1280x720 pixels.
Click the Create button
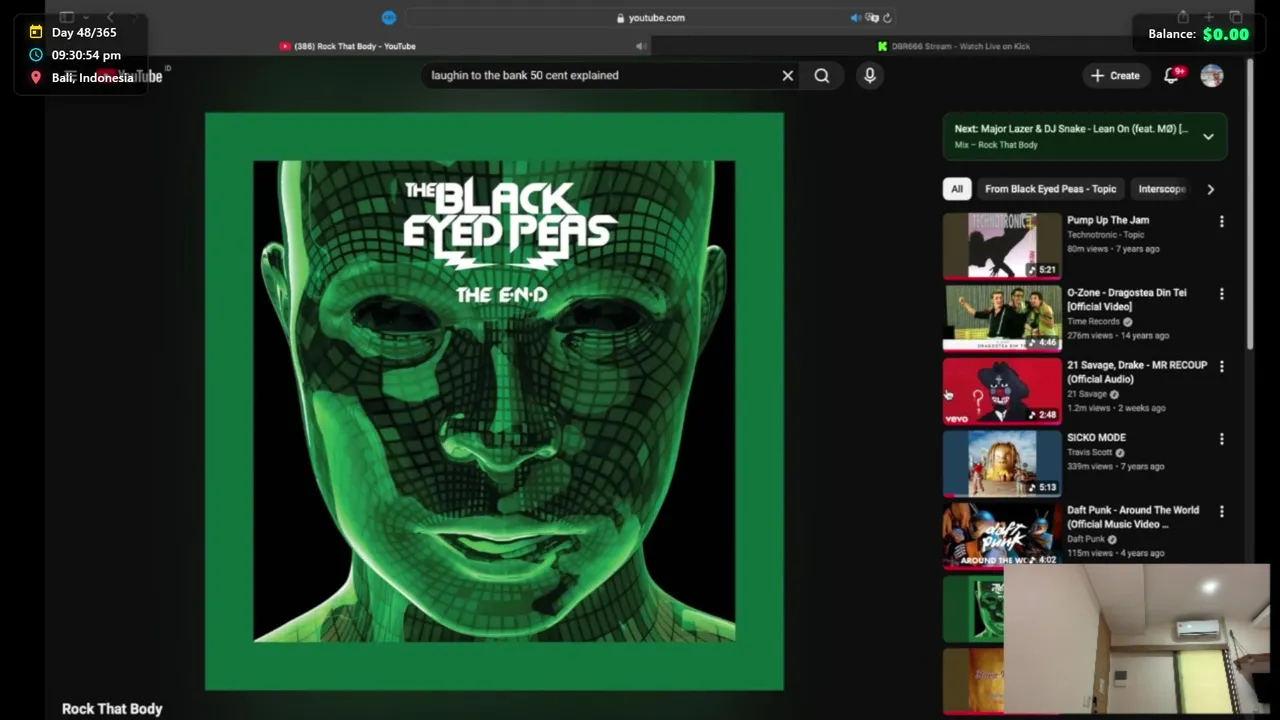pyautogui.click(x=1115, y=75)
